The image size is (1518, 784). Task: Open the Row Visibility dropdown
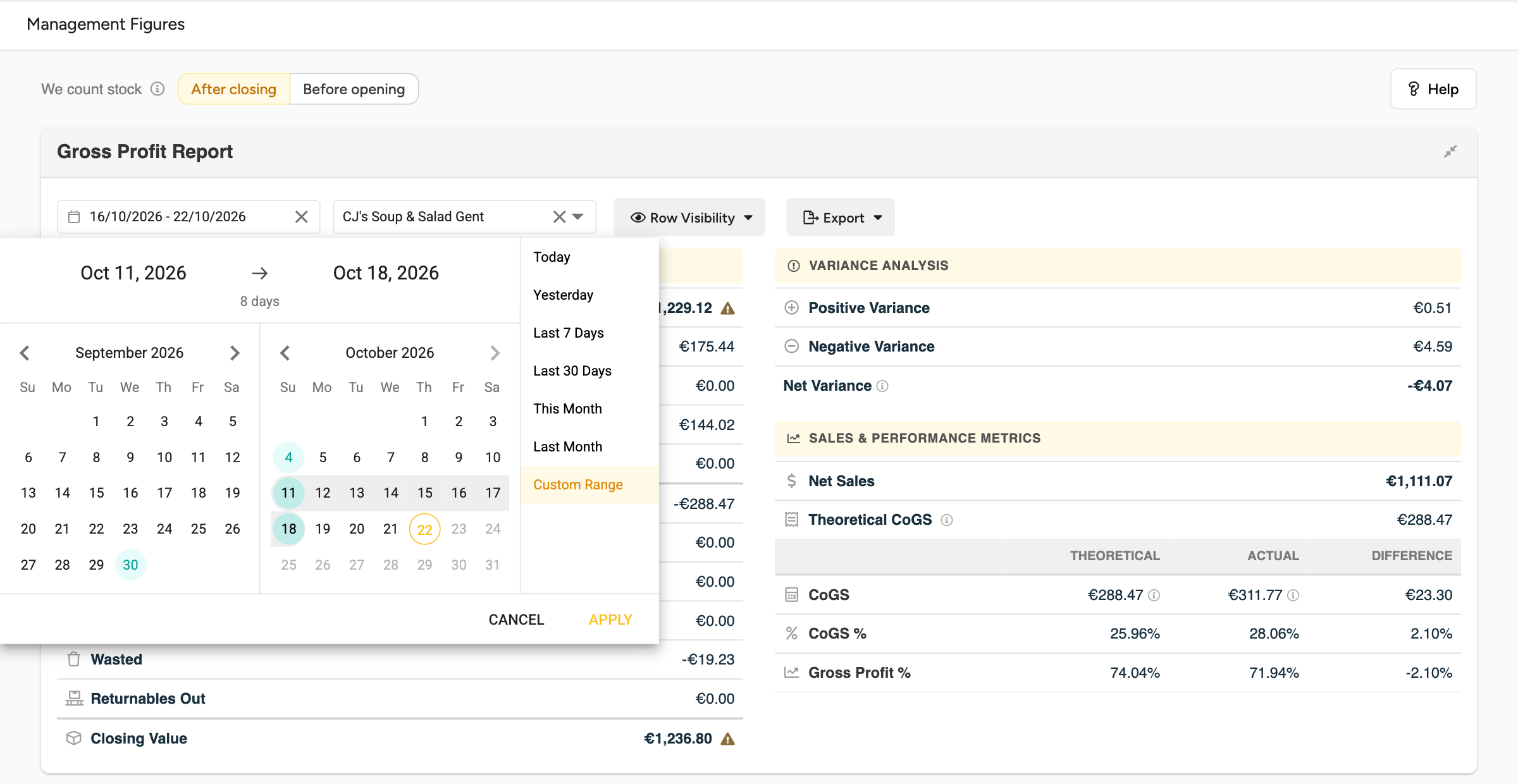tap(689, 217)
